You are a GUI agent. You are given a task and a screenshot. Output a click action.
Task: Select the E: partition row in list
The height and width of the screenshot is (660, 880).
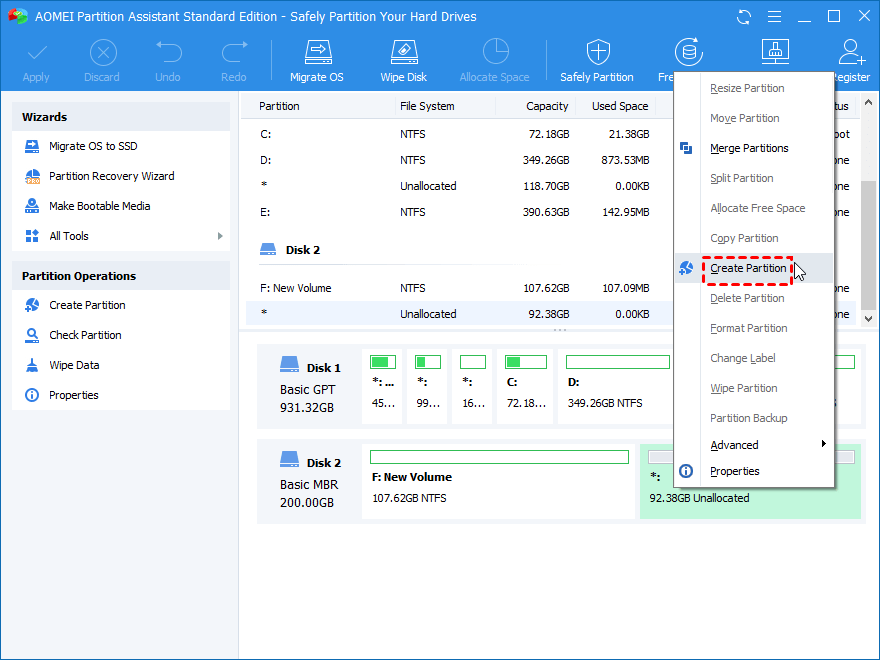[x=450, y=212]
